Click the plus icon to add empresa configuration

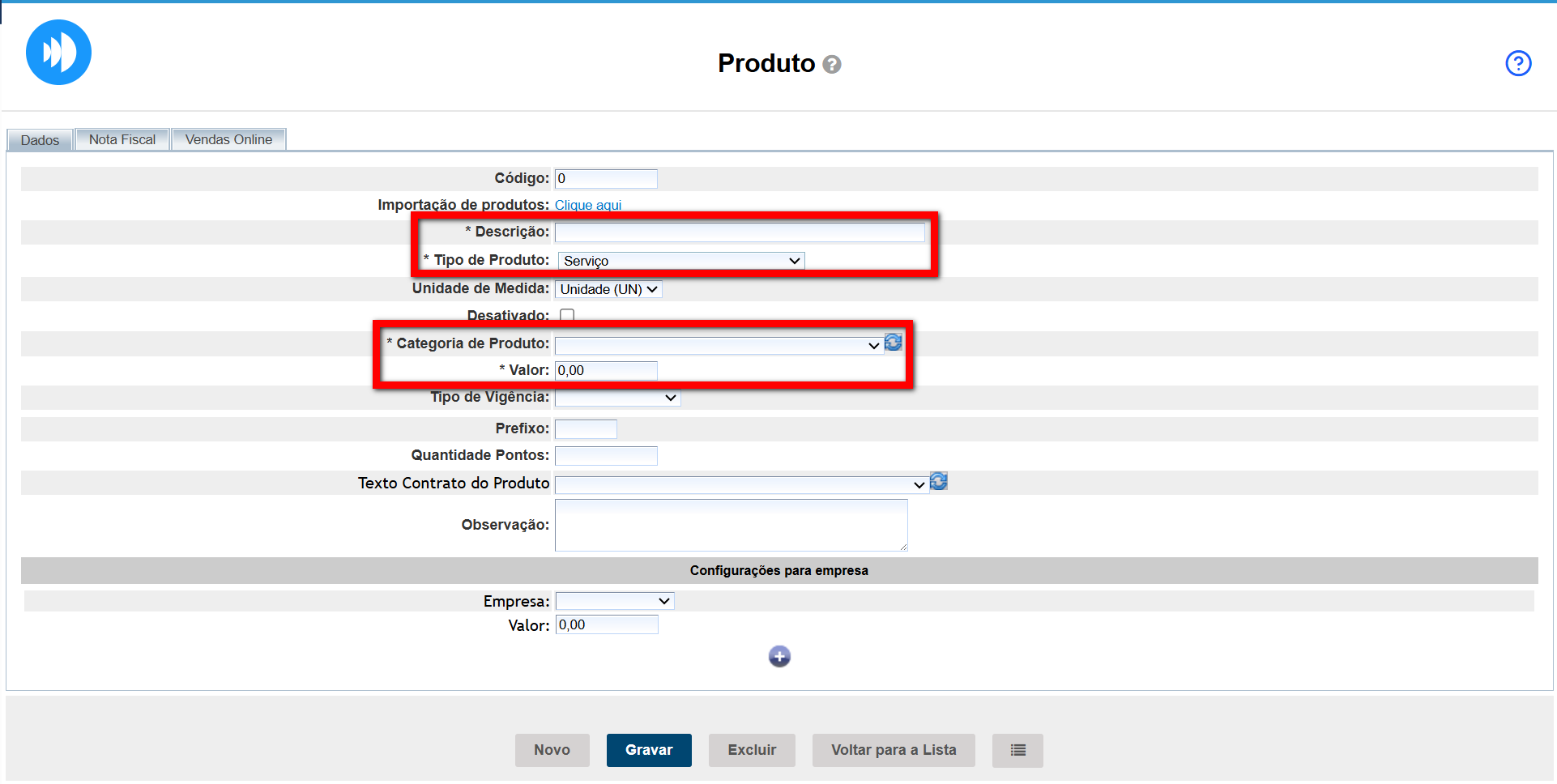(779, 656)
